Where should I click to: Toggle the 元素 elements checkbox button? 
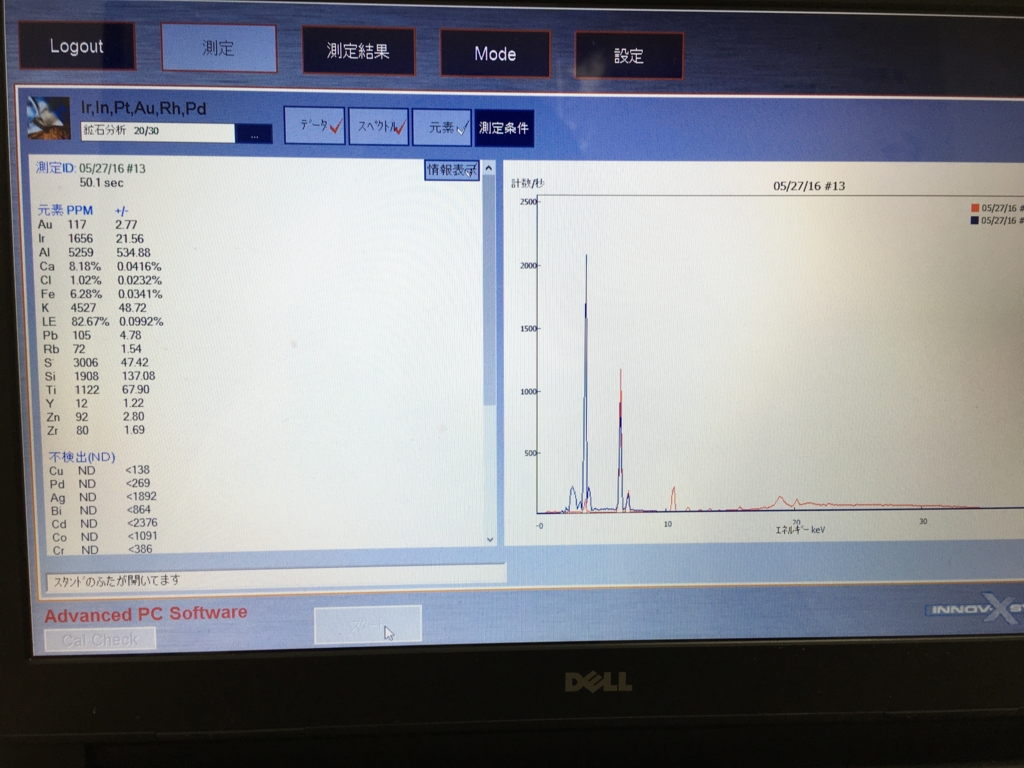tap(442, 127)
